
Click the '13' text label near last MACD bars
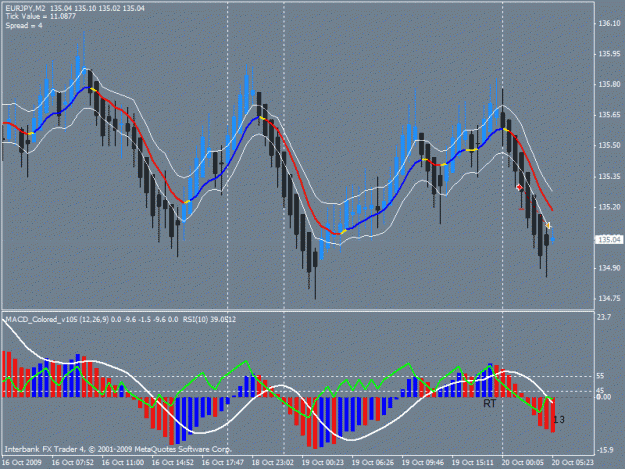pos(559,420)
